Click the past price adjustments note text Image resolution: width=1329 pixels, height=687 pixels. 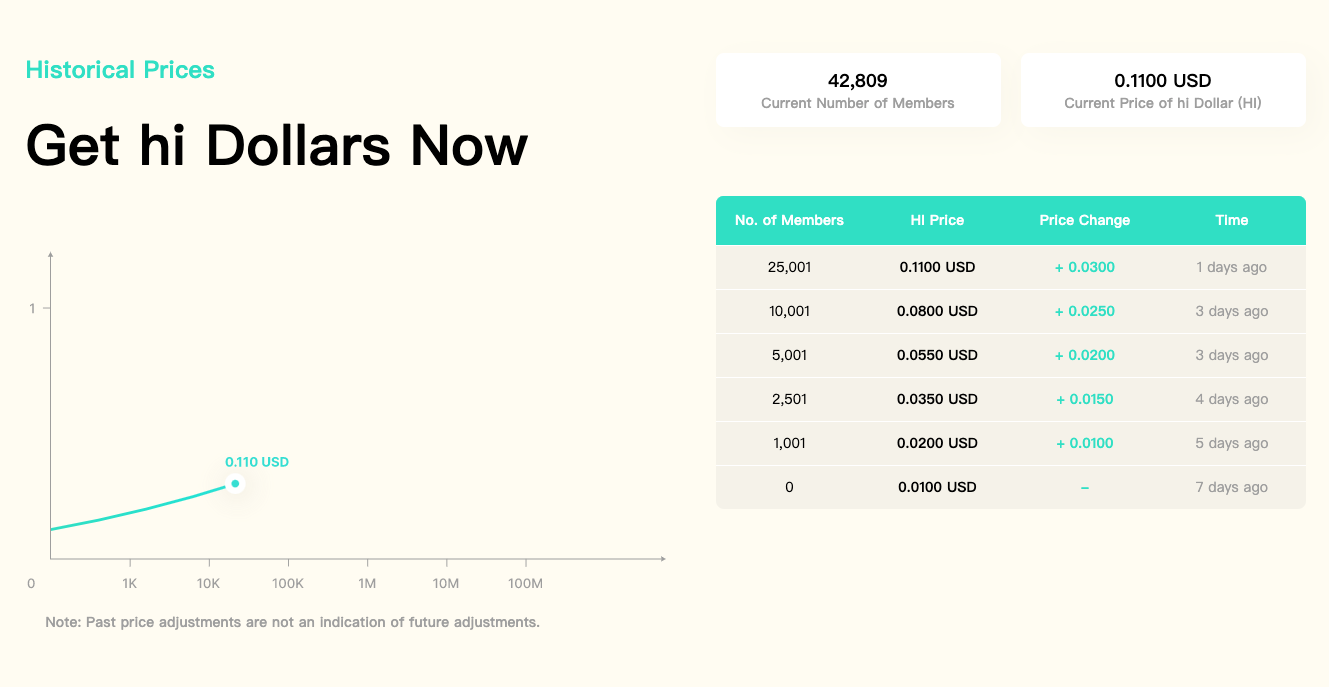(x=292, y=622)
